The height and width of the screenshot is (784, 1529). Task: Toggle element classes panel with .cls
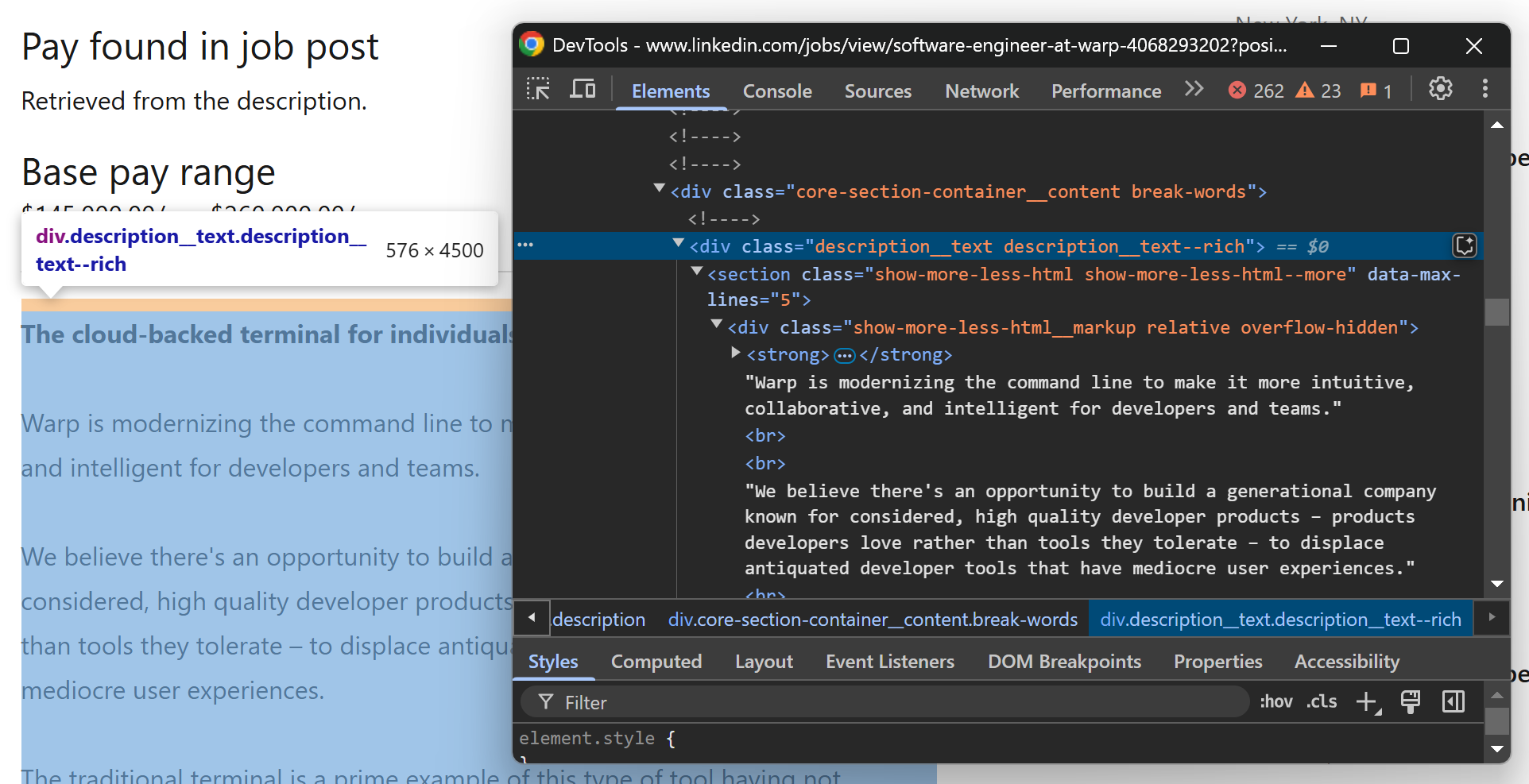(1321, 701)
